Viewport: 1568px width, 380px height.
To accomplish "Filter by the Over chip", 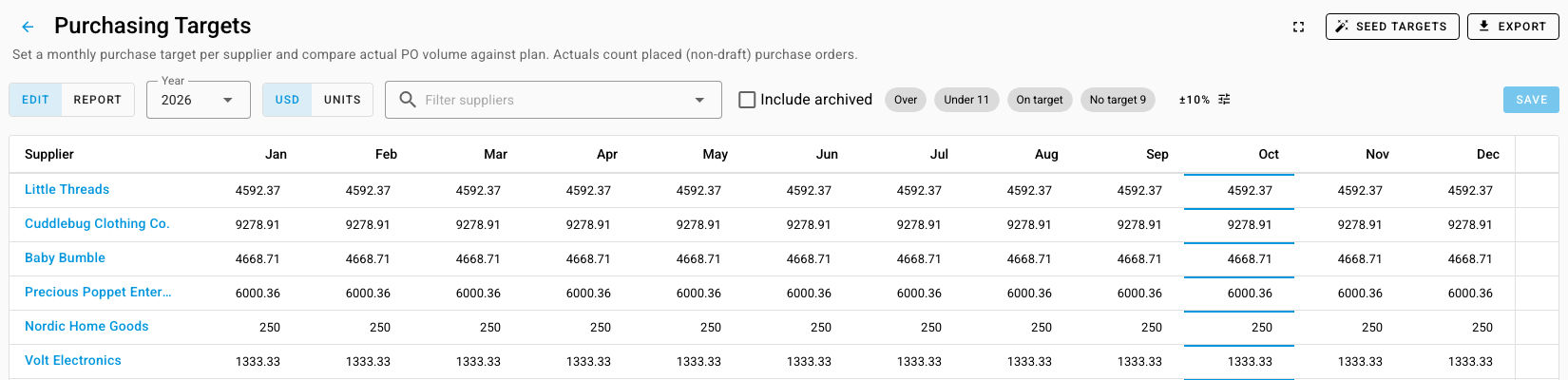I will click(x=906, y=100).
